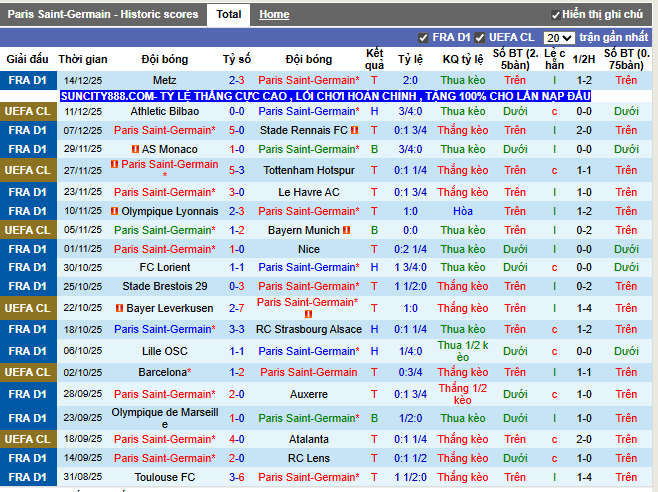The width and height of the screenshot is (658, 492).
Task: Toggle the Hiển thị ghi chú checkbox
Action: click(x=556, y=16)
